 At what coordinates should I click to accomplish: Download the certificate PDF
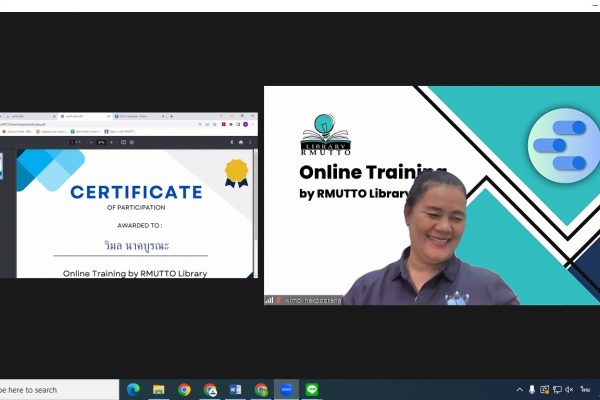(232, 142)
